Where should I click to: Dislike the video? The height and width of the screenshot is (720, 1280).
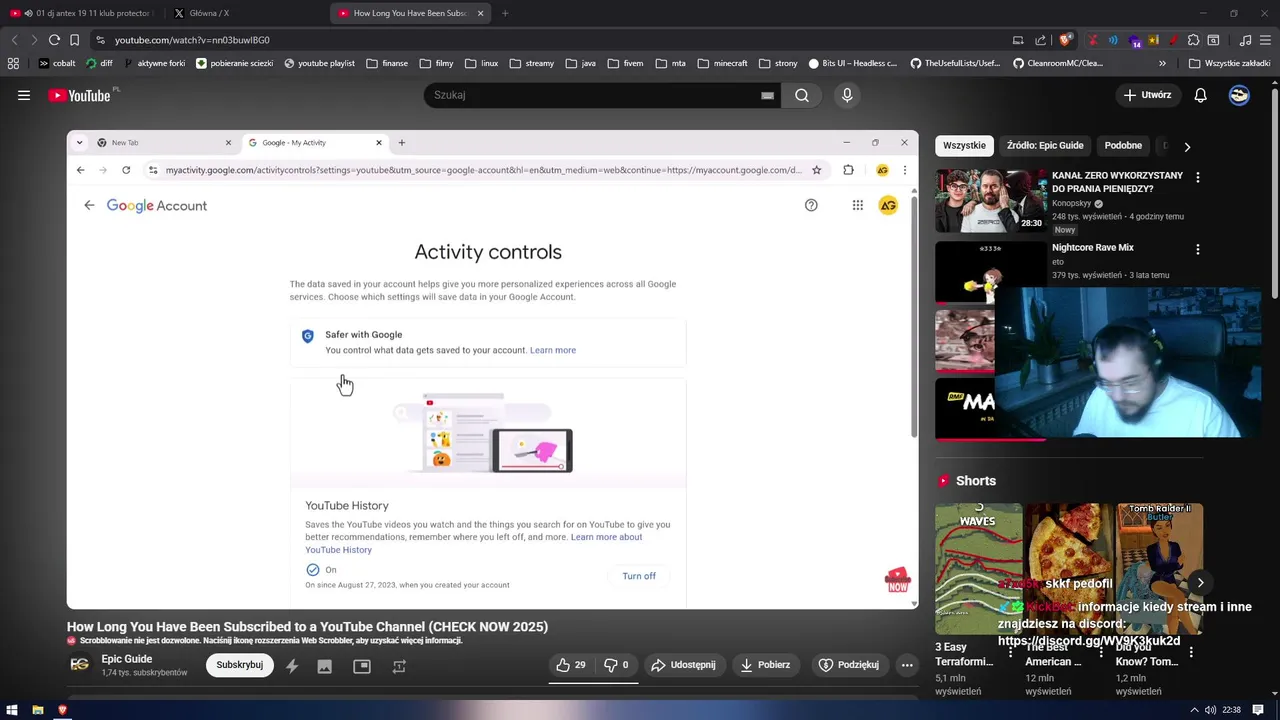(616, 665)
